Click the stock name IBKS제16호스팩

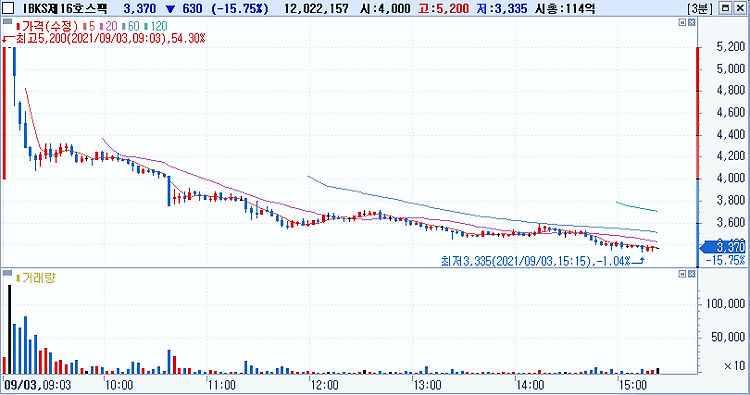pyautogui.click(x=66, y=9)
